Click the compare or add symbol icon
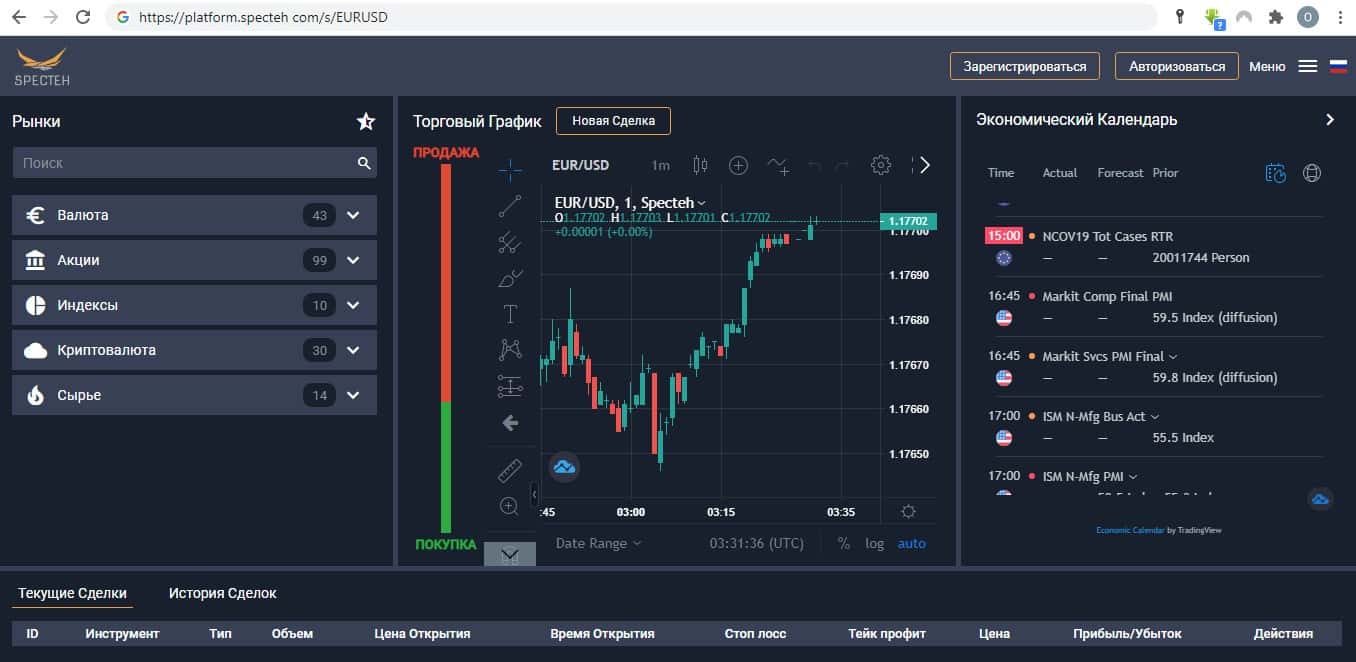1356x662 pixels. [x=738, y=165]
